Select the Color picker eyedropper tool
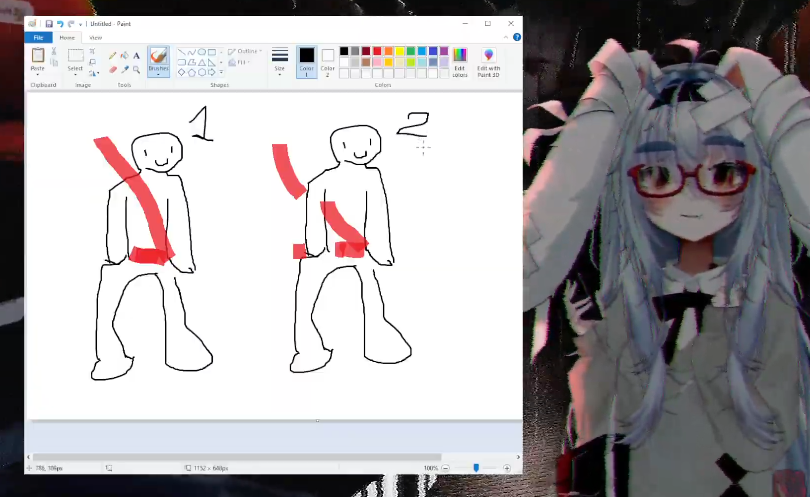 (124, 69)
